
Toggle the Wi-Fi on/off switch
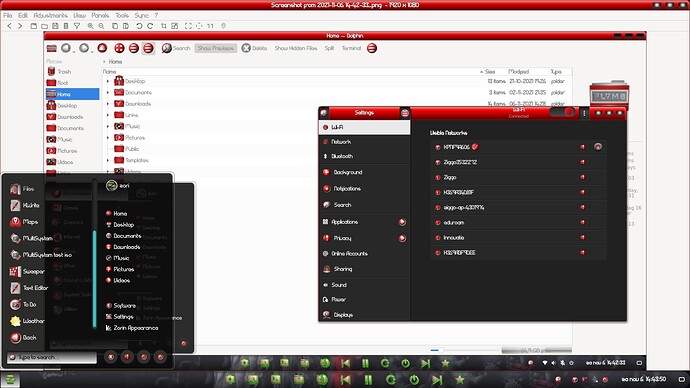point(562,112)
